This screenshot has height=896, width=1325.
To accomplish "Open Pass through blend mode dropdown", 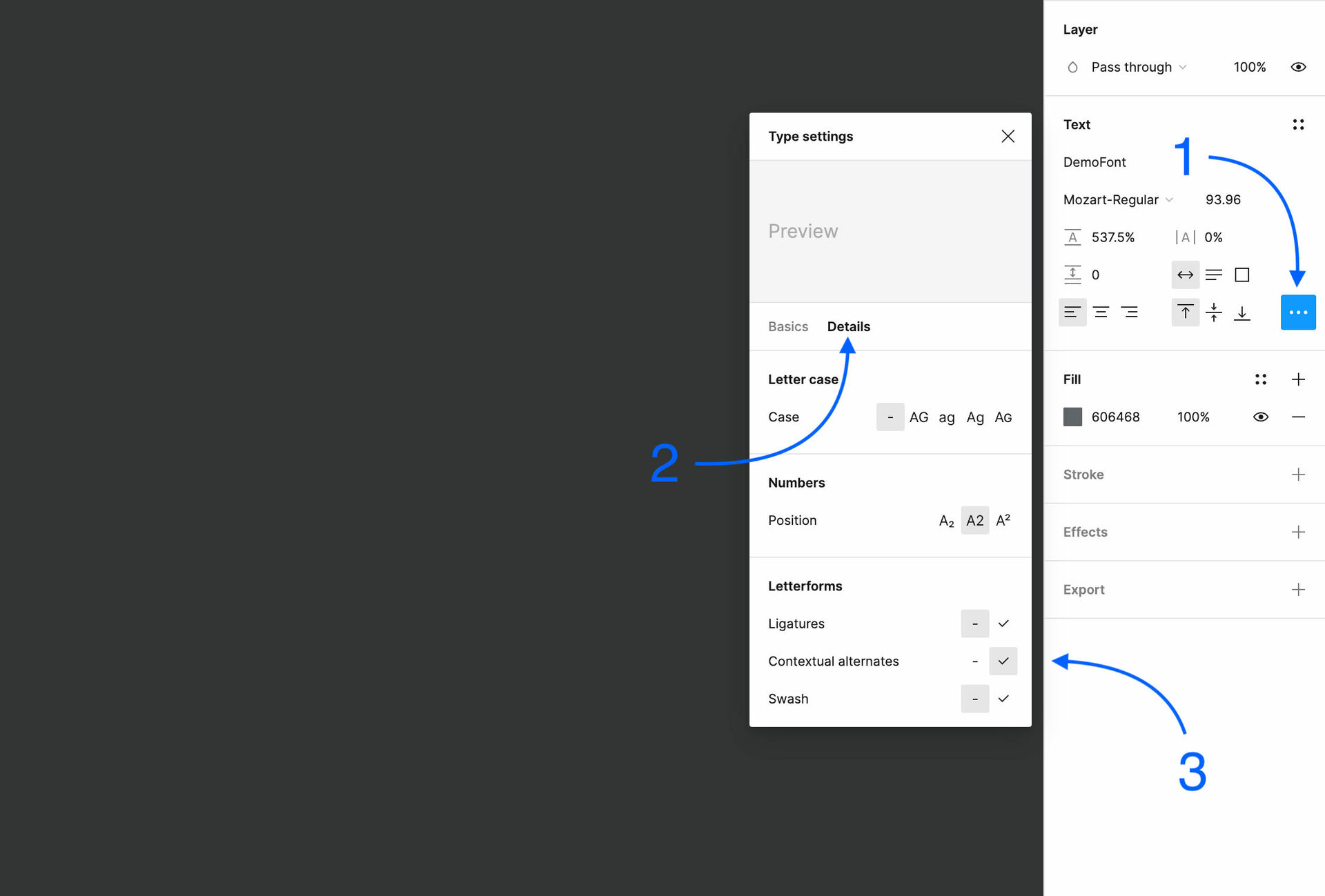I will coord(1138,67).
